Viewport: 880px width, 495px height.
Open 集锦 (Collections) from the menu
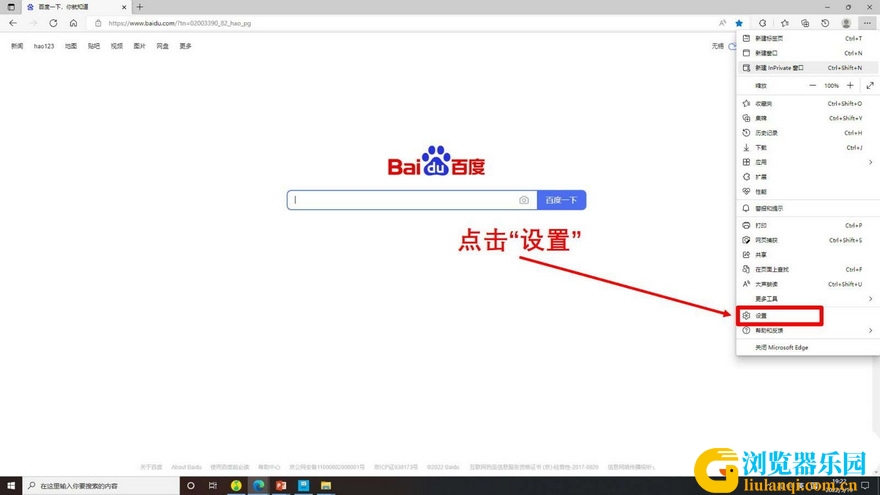click(x=808, y=118)
